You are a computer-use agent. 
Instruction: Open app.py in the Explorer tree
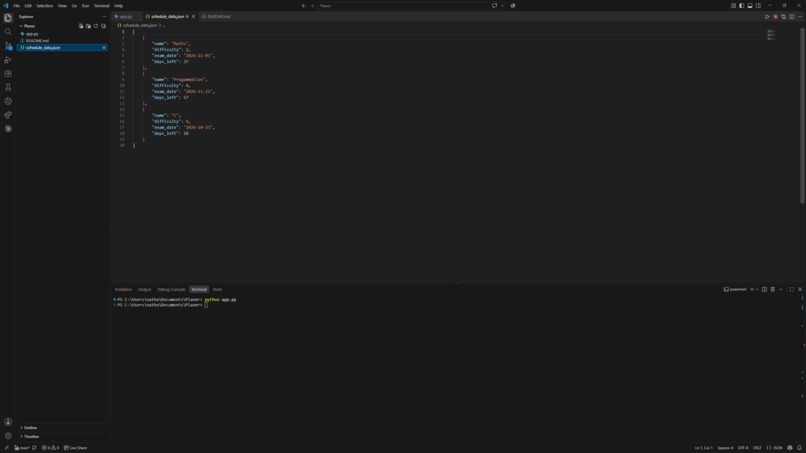(x=62, y=34)
